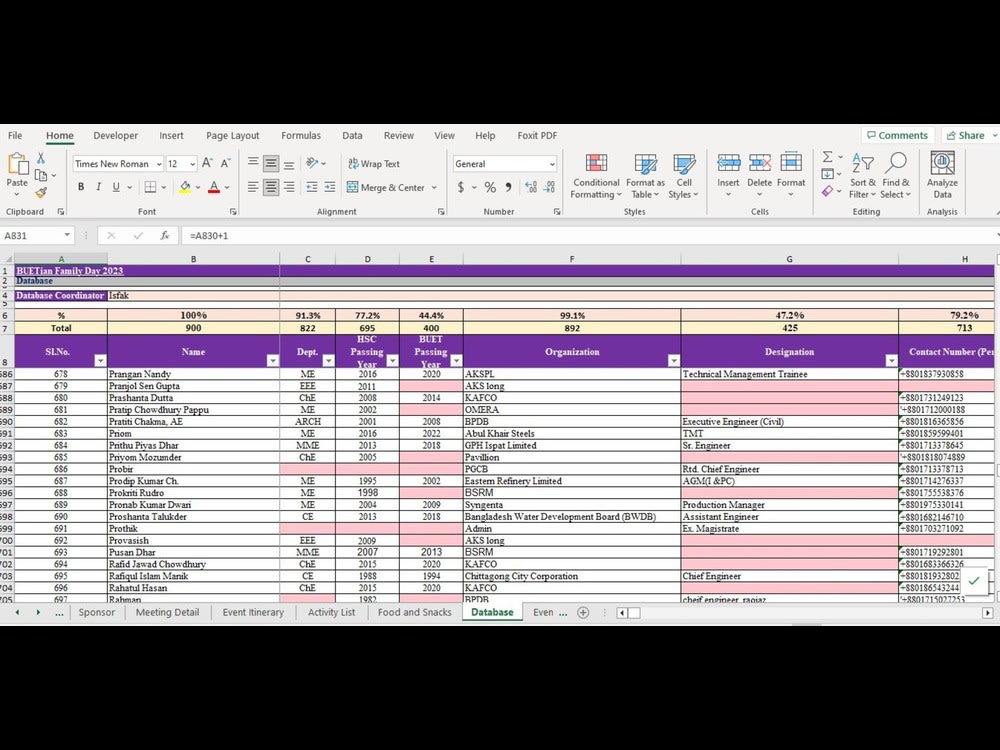This screenshot has height=750, width=1000.
Task: Apply the Borders button
Action: (151, 187)
